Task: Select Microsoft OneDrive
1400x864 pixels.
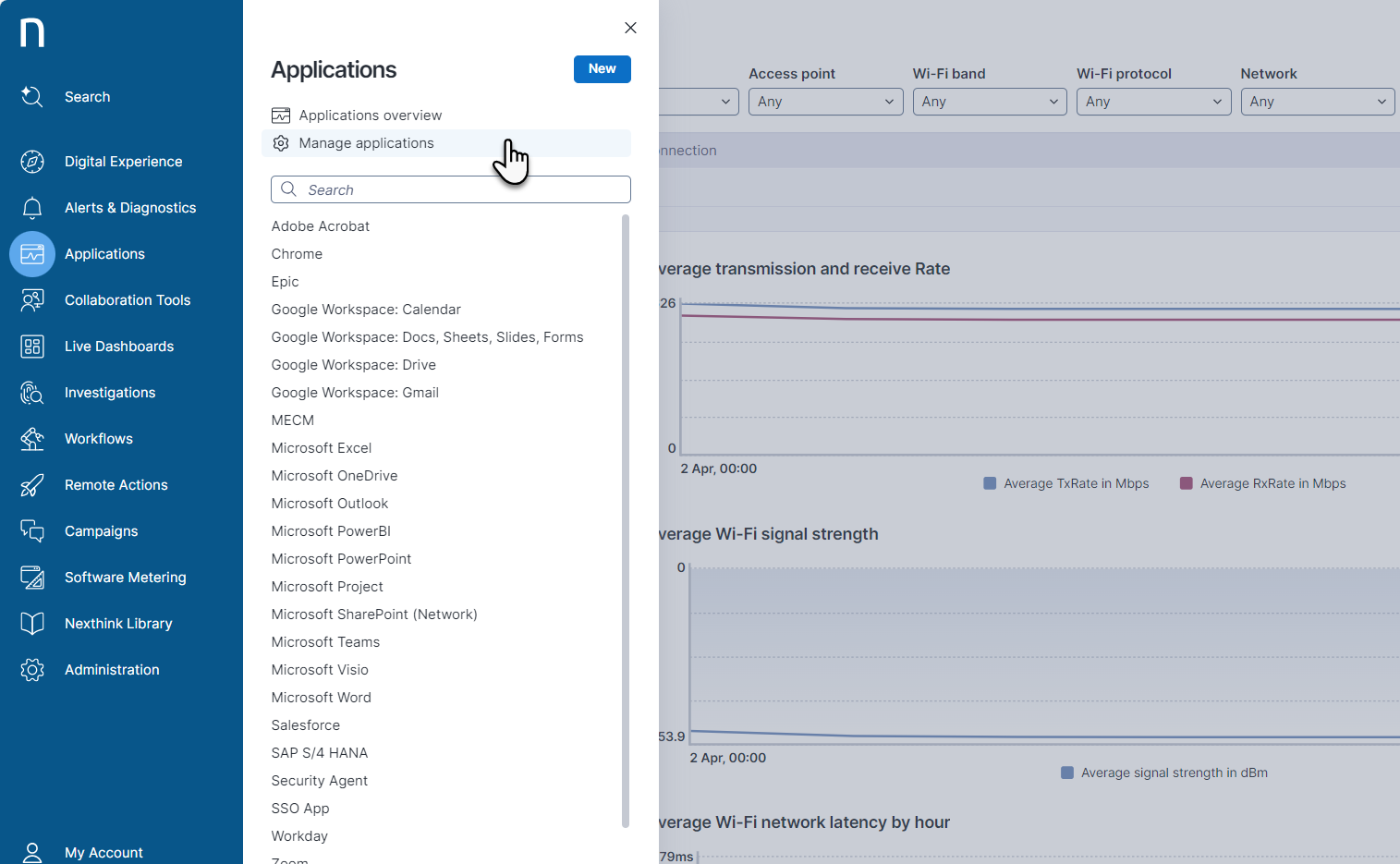Action: 335,476
